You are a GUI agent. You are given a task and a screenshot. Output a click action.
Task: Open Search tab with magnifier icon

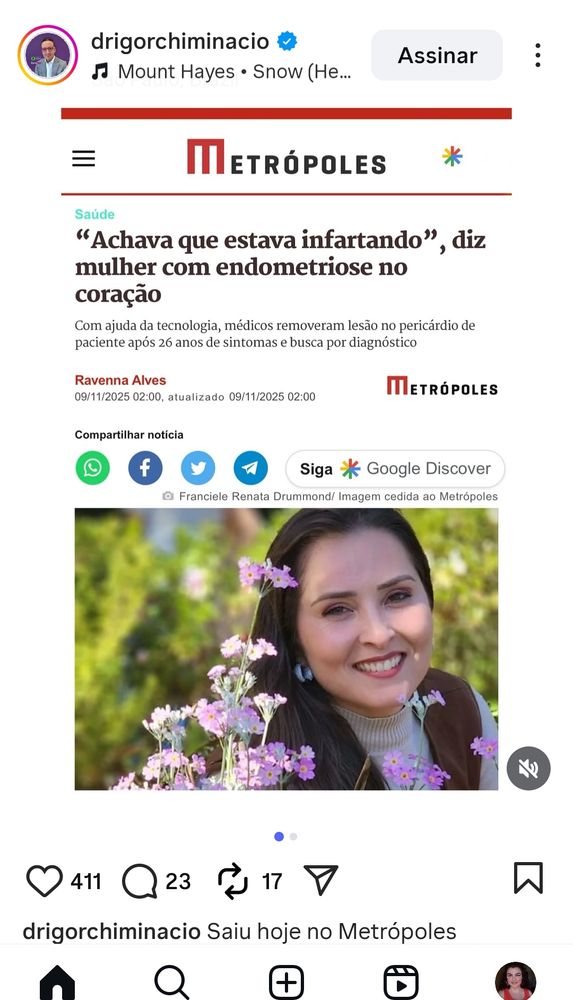coord(172,982)
